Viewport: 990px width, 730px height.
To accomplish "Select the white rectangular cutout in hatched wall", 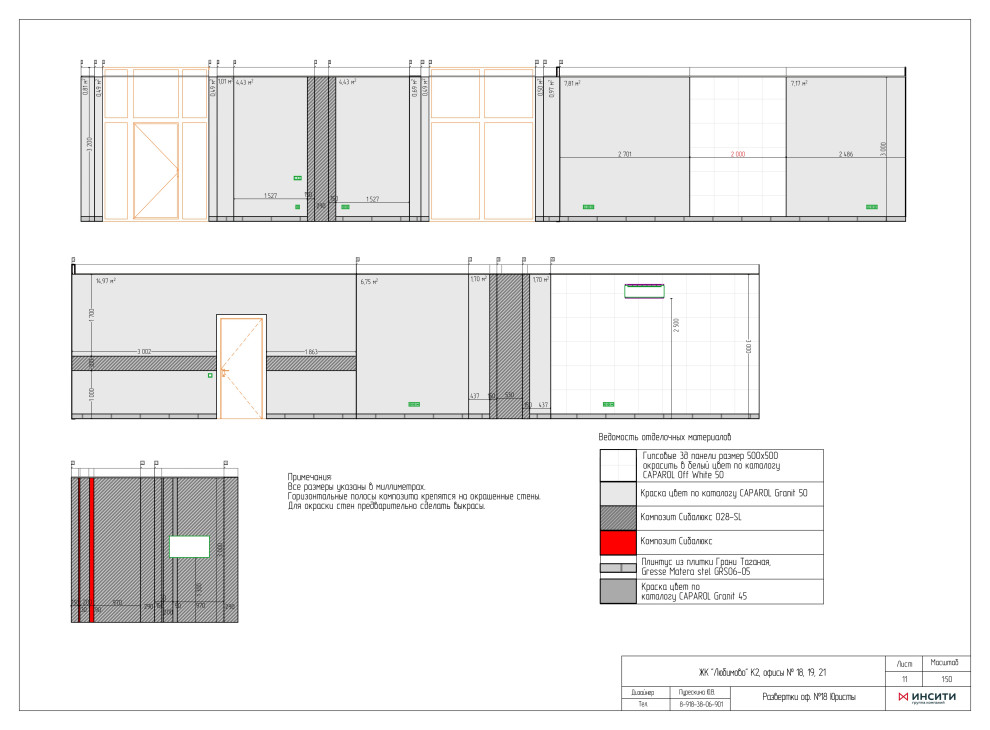I will [x=189, y=546].
